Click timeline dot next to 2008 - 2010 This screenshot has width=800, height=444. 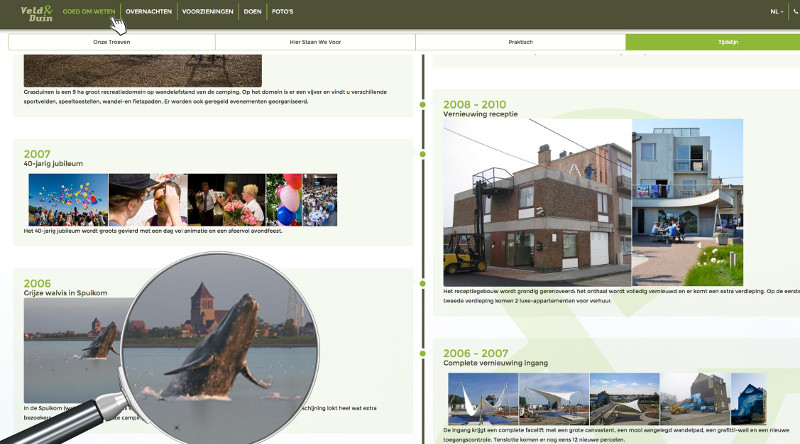[422, 105]
